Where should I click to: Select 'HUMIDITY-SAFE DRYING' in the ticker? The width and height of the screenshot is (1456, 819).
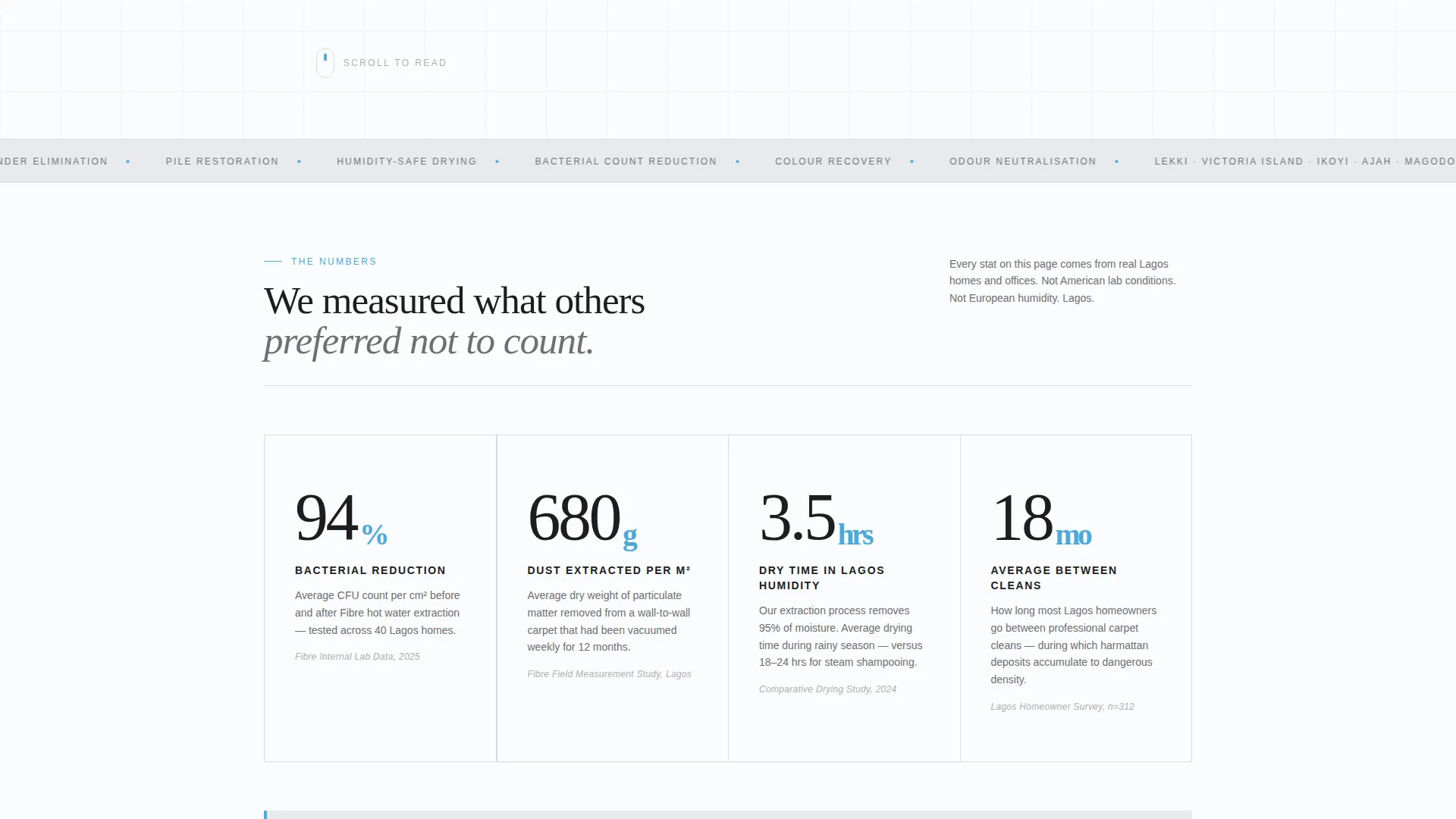point(406,162)
